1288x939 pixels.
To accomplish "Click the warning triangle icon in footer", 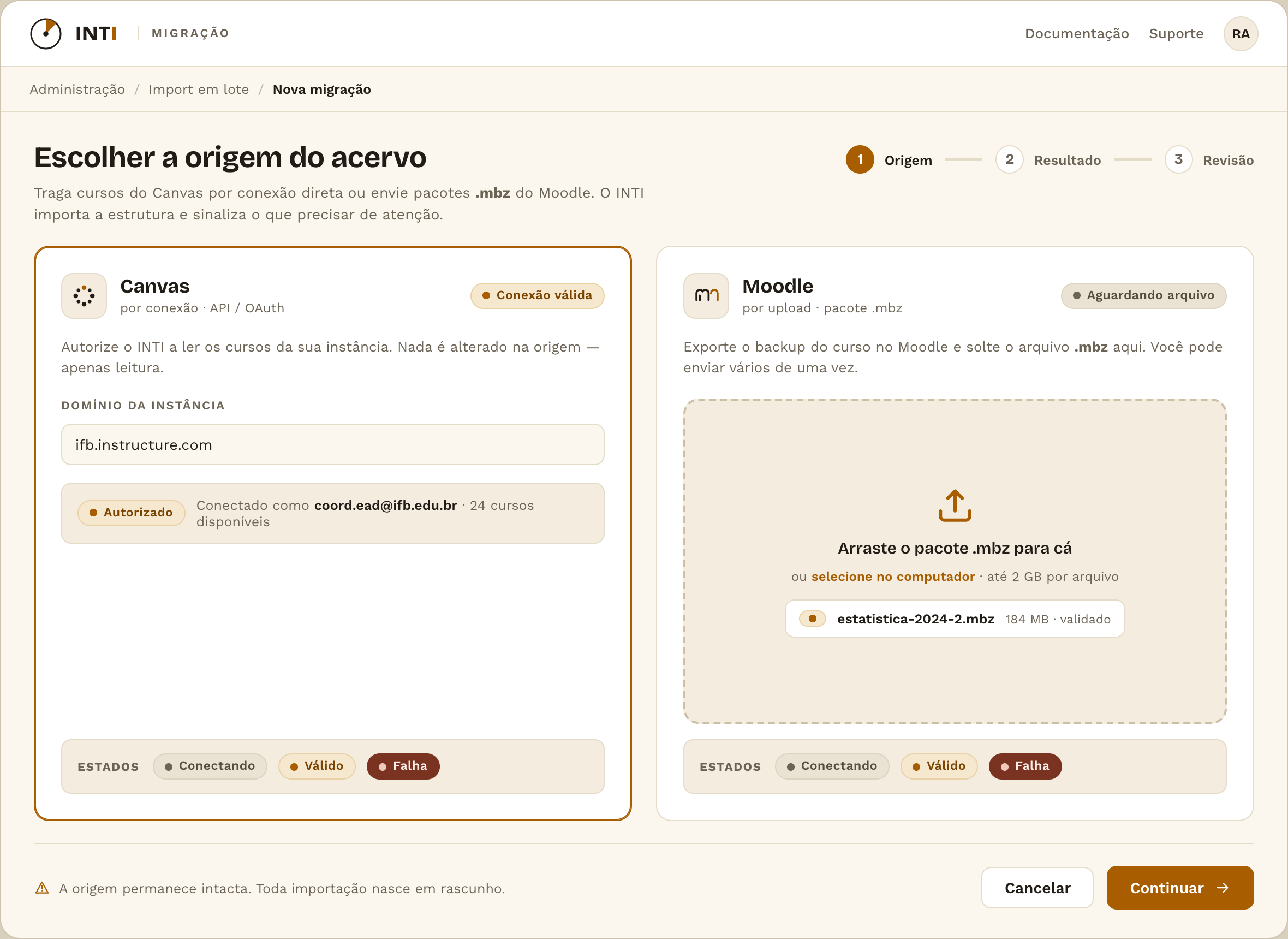I will [x=42, y=888].
